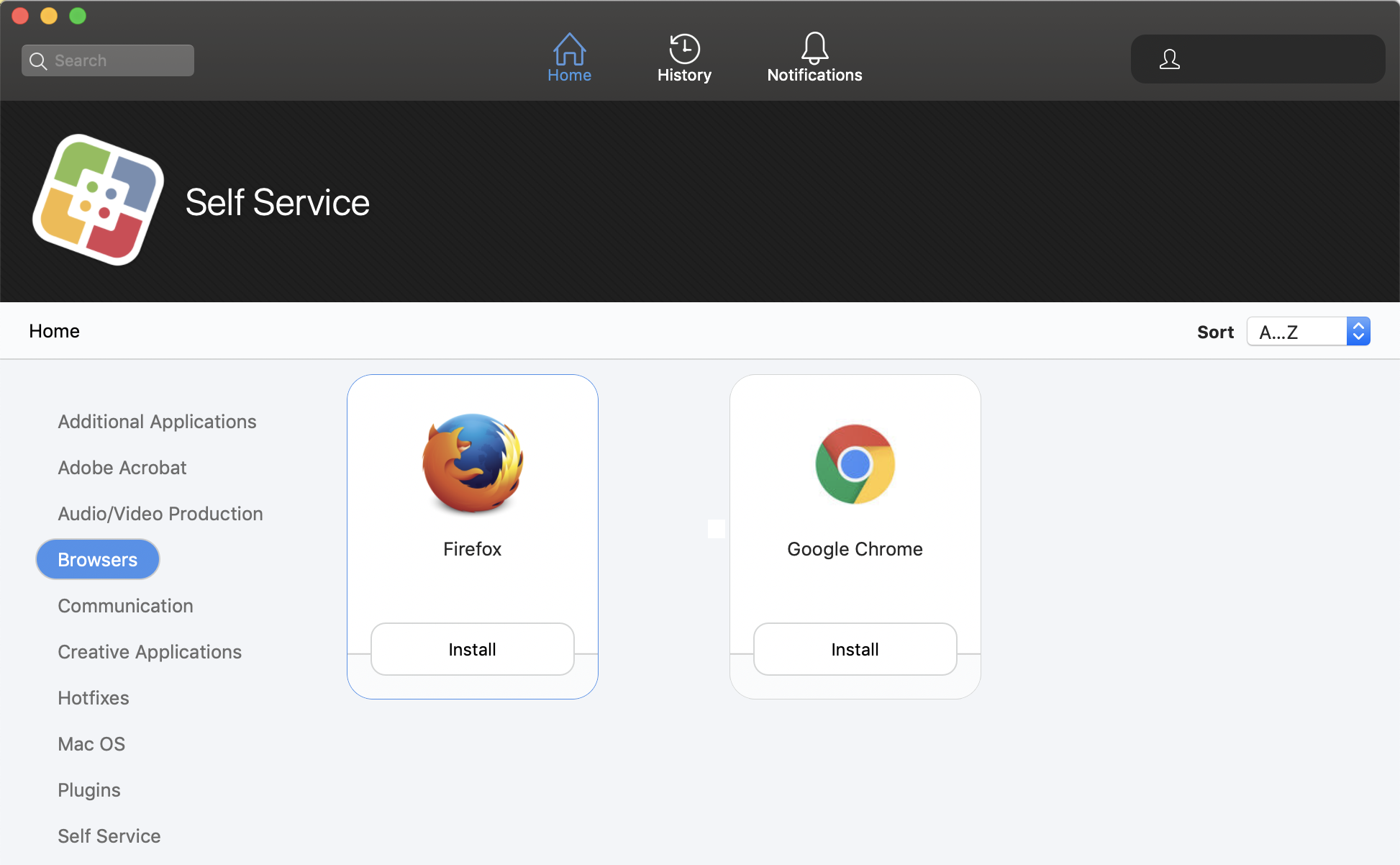Viewport: 1400px width, 865px height.
Task: Maximize window using green button
Action: (x=78, y=16)
